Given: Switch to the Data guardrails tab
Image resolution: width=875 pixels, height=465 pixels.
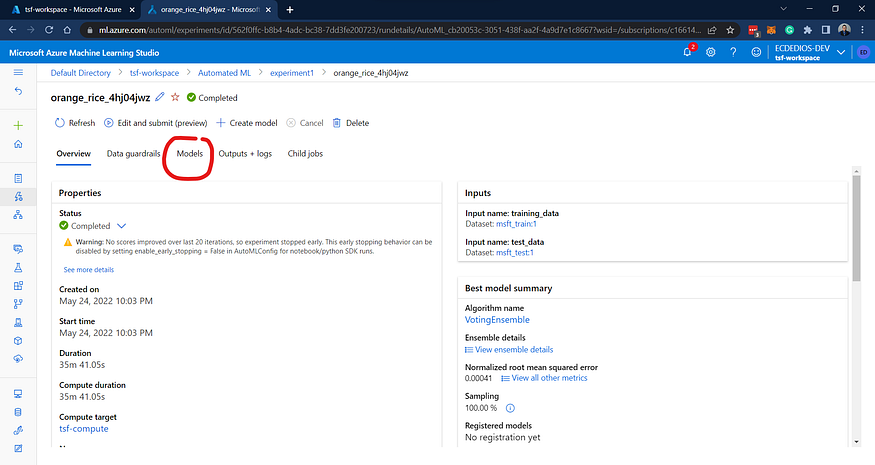Looking at the screenshot, I should tap(133, 154).
